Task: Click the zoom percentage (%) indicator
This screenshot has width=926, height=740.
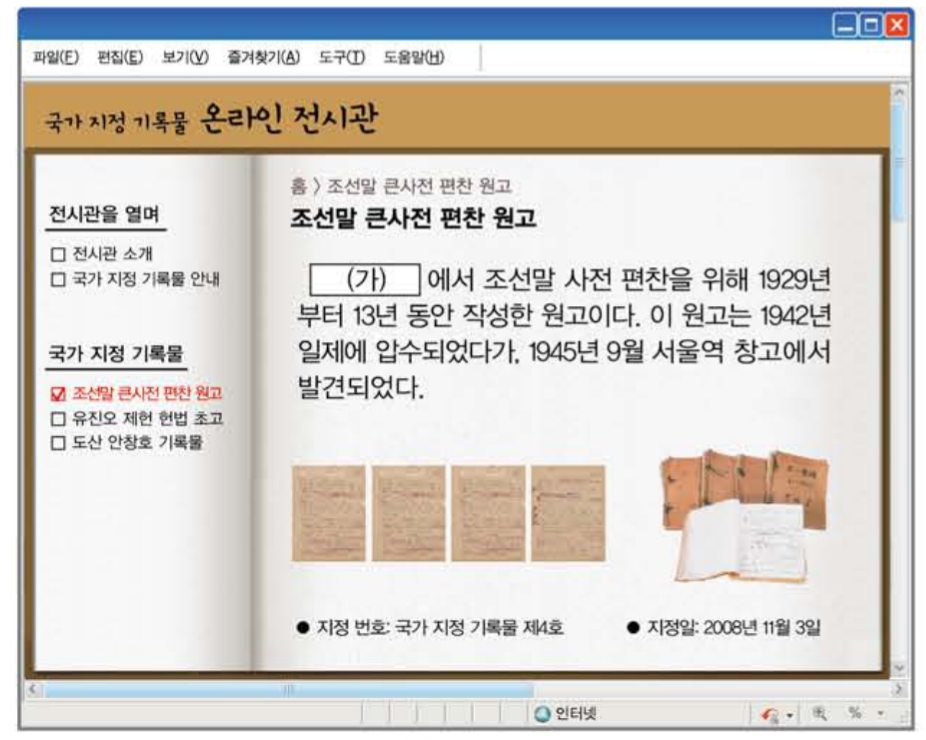Action: tap(855, 713)
